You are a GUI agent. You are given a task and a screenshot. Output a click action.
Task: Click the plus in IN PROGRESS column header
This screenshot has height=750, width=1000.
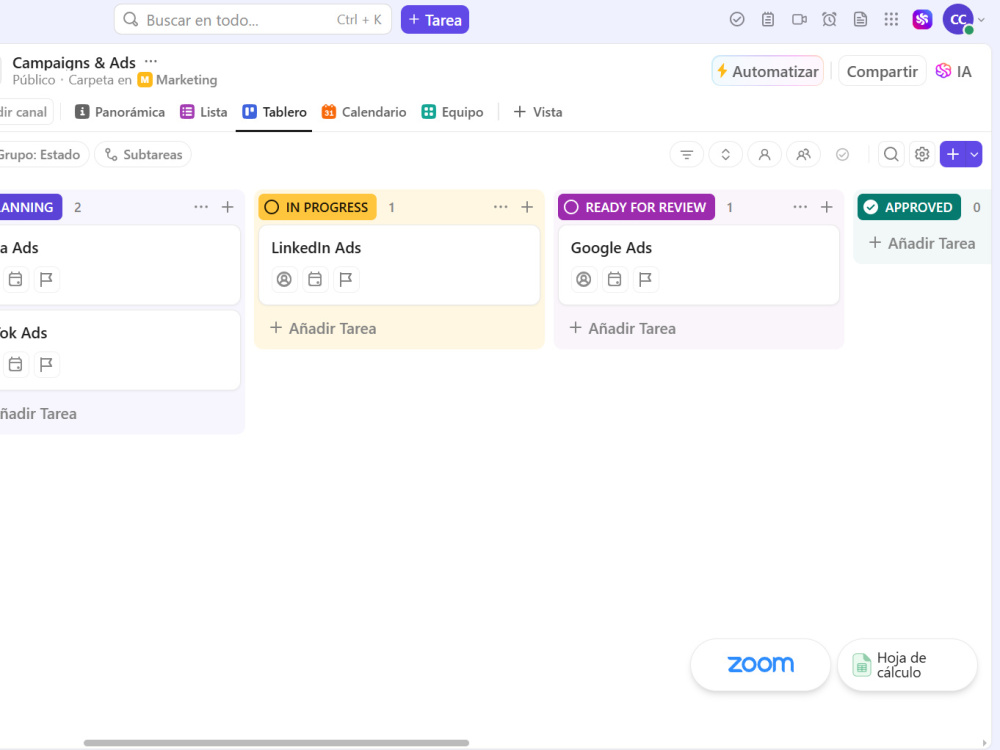527,207
